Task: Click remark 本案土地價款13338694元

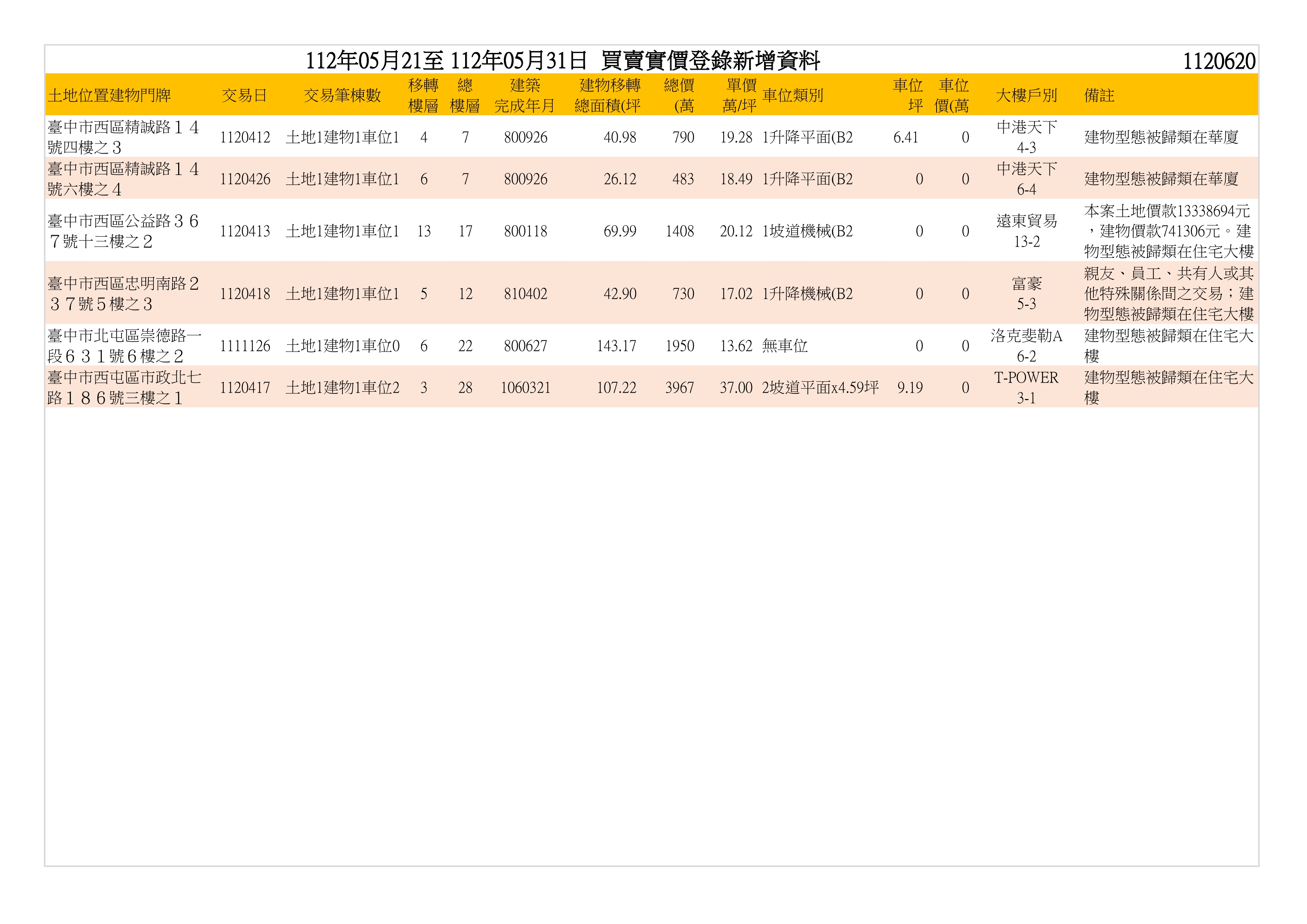Action: tap(1167, 211)
